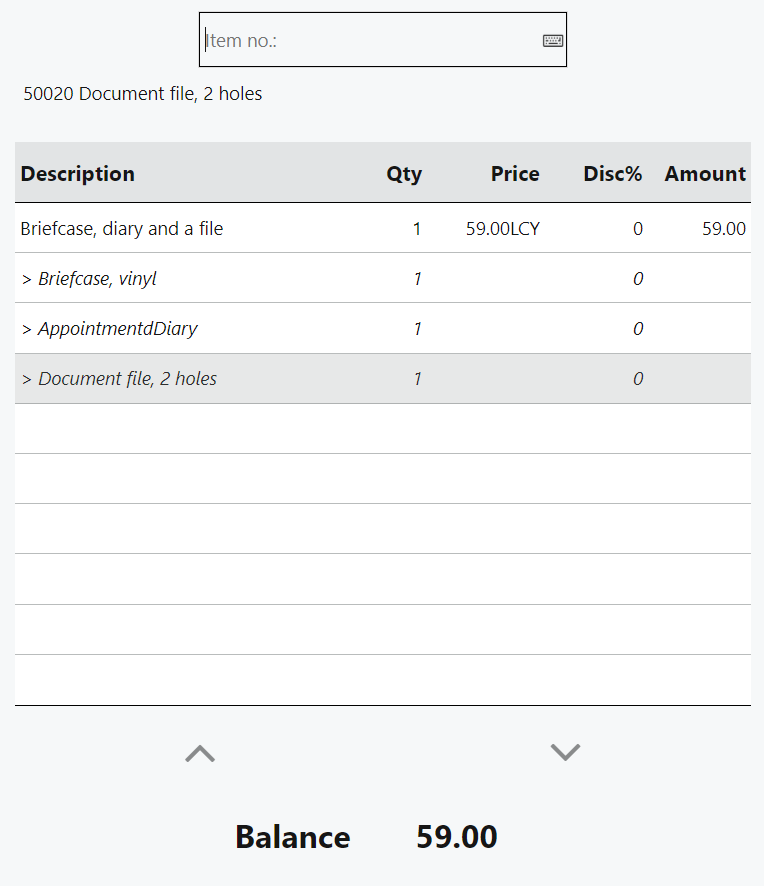Click the Amount column header
The image size is (764, 886).
(705, 174)
